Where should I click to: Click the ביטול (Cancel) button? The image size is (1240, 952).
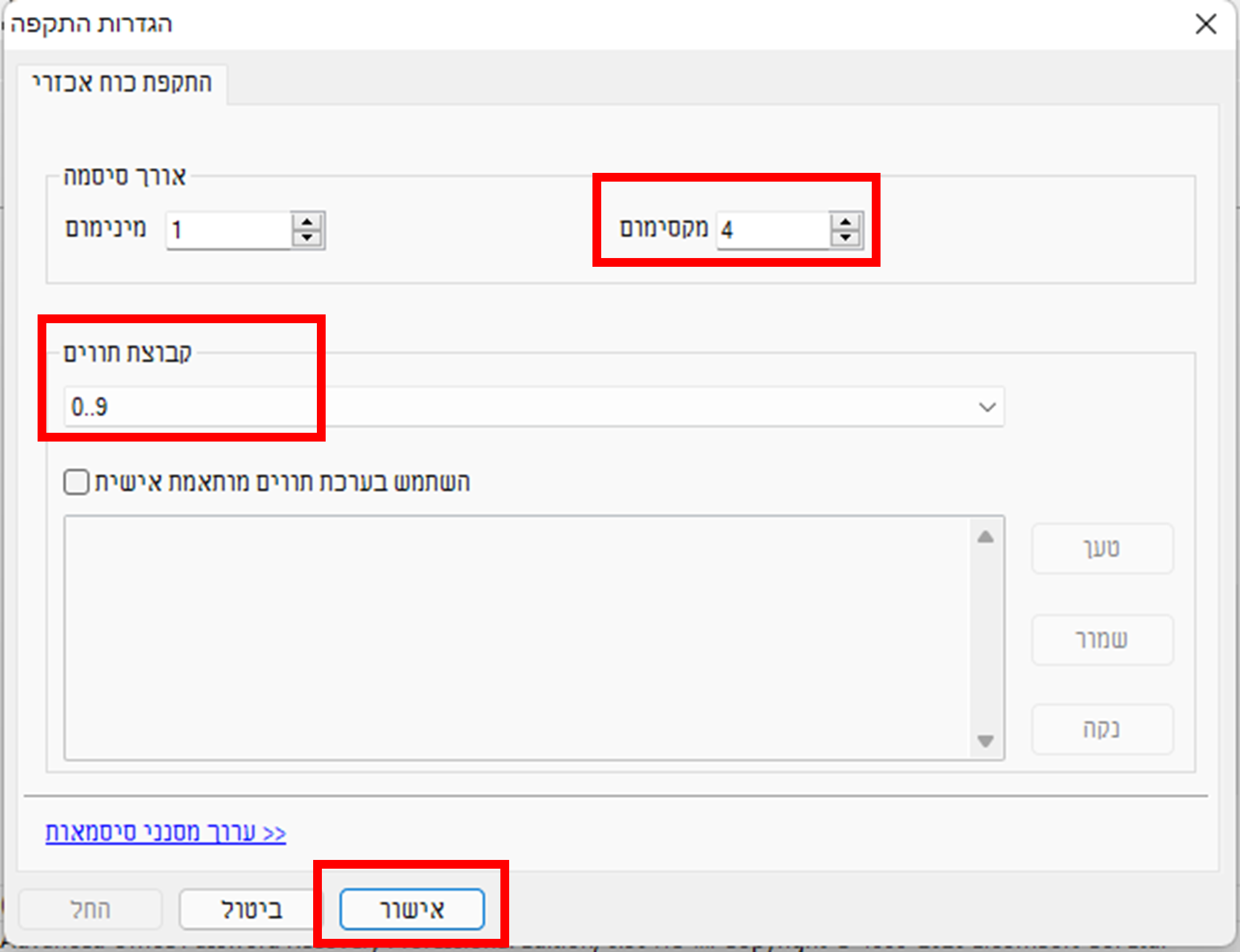(251, 909)
